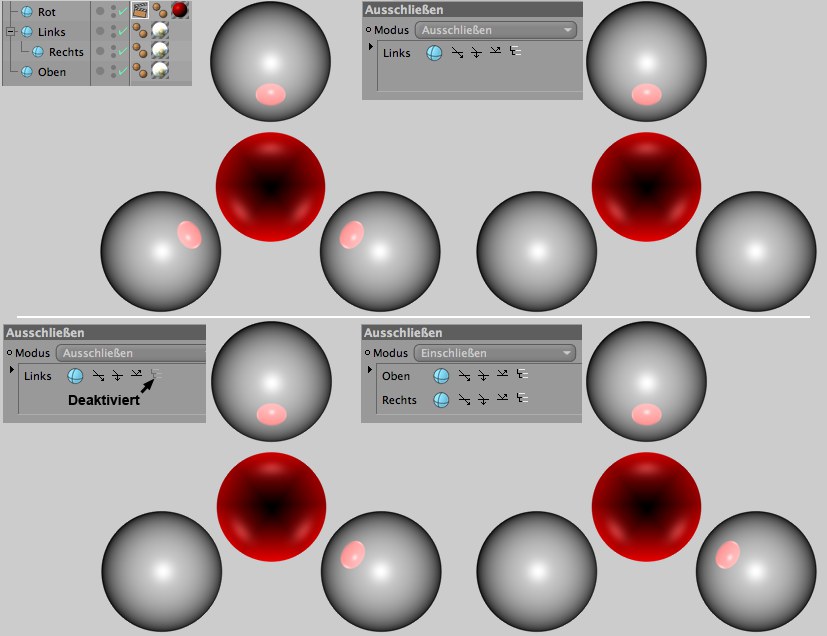Click the deactivated hierarchy icon above Deaktiviert label

click(x=155, y=376)
